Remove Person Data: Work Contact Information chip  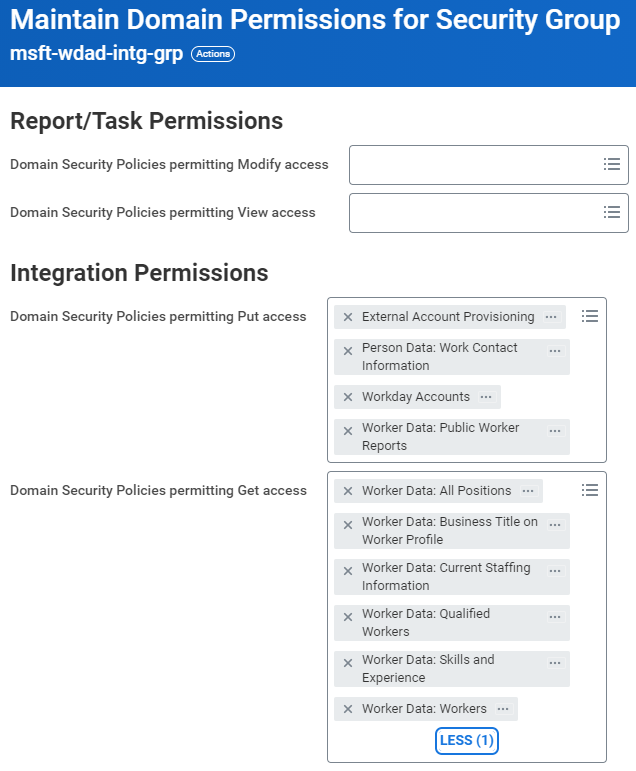[x=348, y=351]
